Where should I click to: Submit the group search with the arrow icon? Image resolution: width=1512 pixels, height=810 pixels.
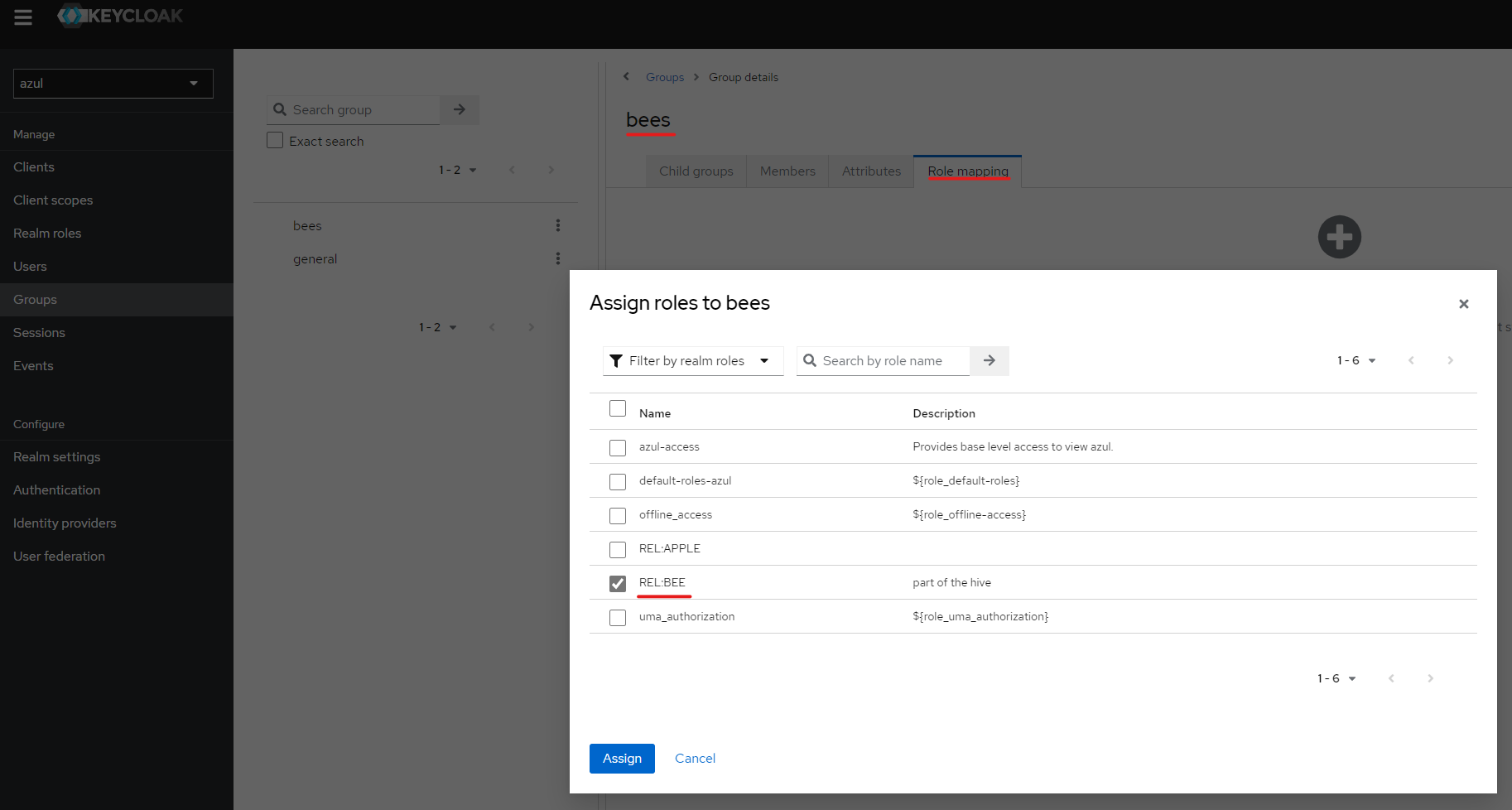460,109
